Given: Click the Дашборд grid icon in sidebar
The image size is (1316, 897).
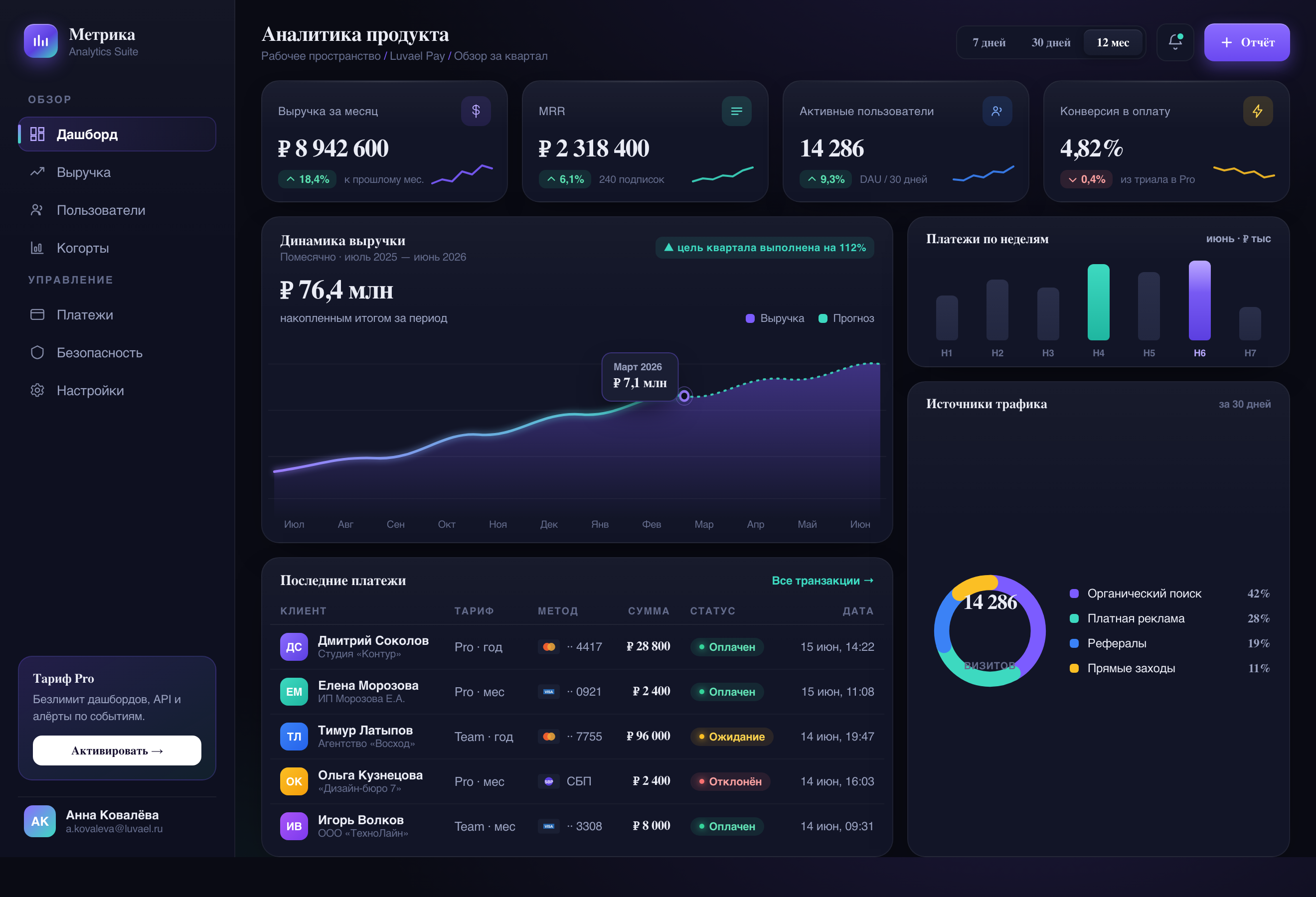Looking at the screenshot, I should pyautogui.click(x=37, y=134).
